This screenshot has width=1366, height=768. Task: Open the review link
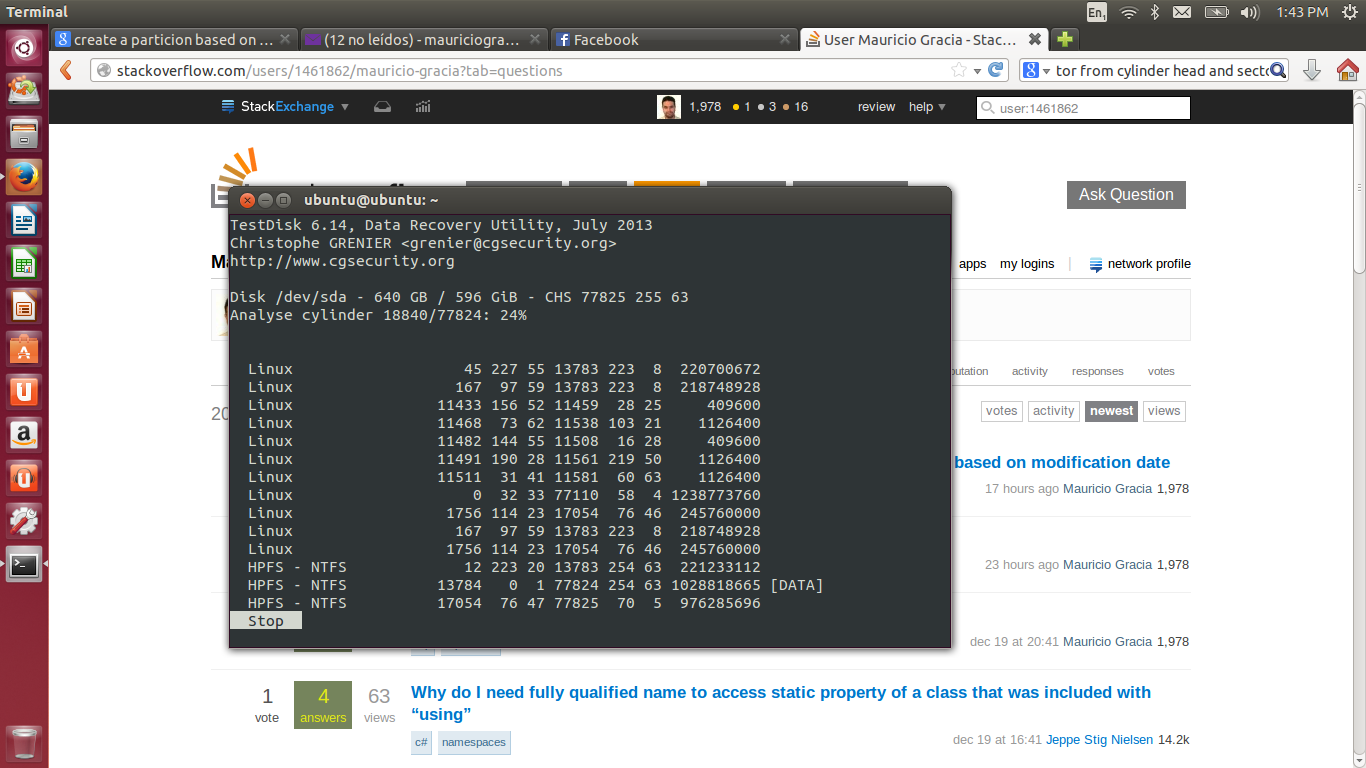tap(876, 107)
